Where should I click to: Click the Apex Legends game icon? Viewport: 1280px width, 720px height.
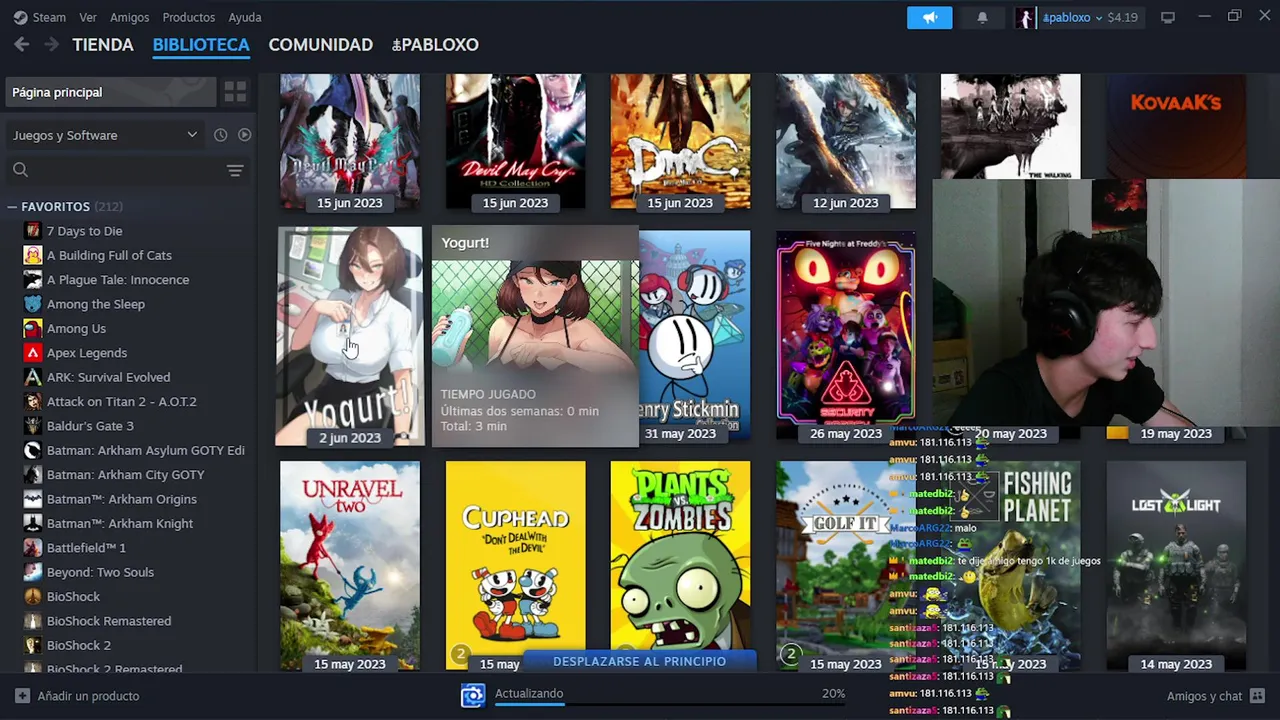[x=33, y=353]
